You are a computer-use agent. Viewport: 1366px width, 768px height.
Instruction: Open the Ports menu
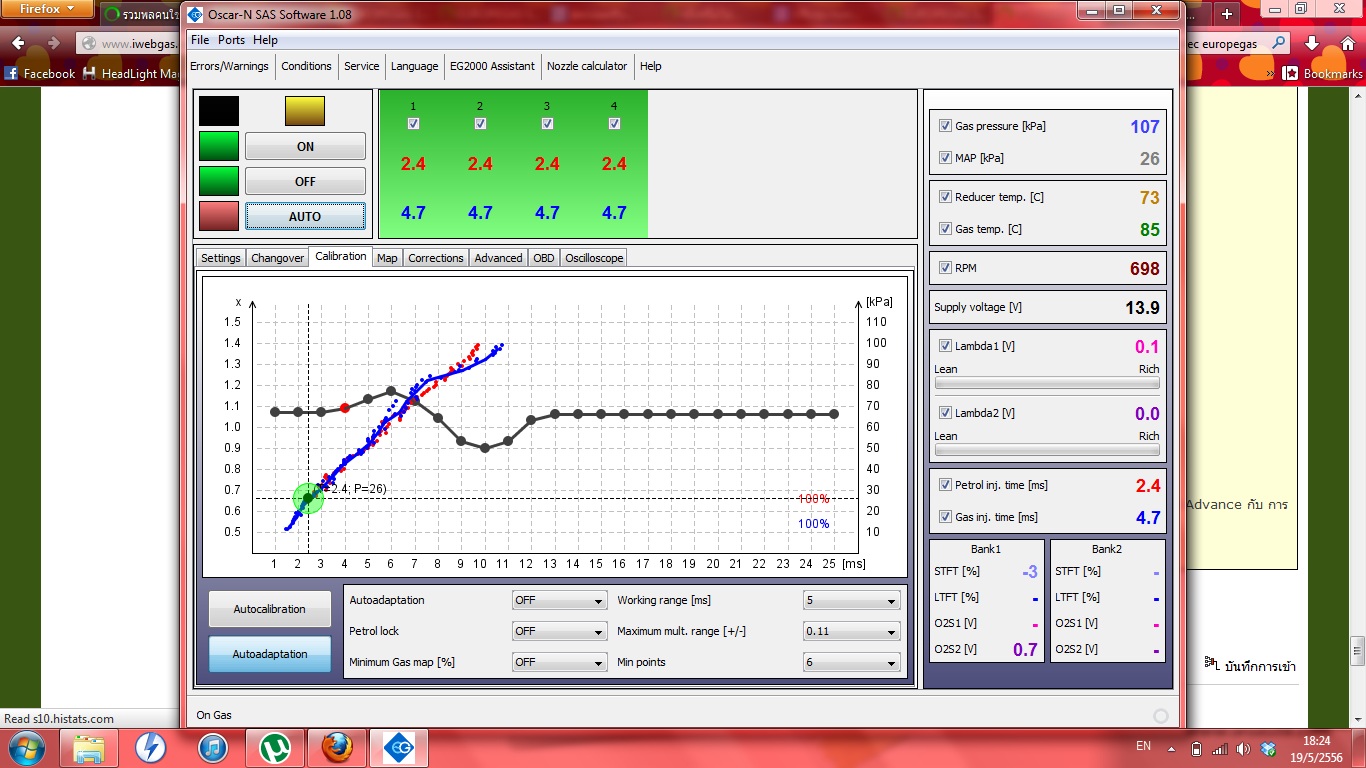point(231,40)
